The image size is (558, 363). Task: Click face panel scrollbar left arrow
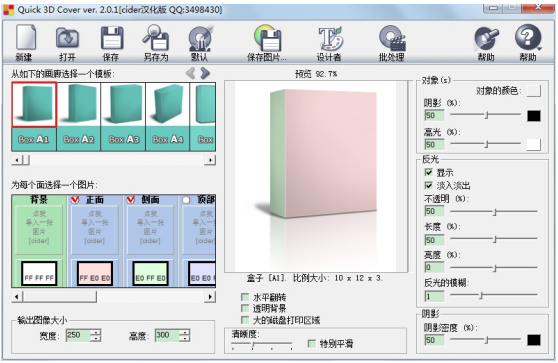click(x=17, y=296)
